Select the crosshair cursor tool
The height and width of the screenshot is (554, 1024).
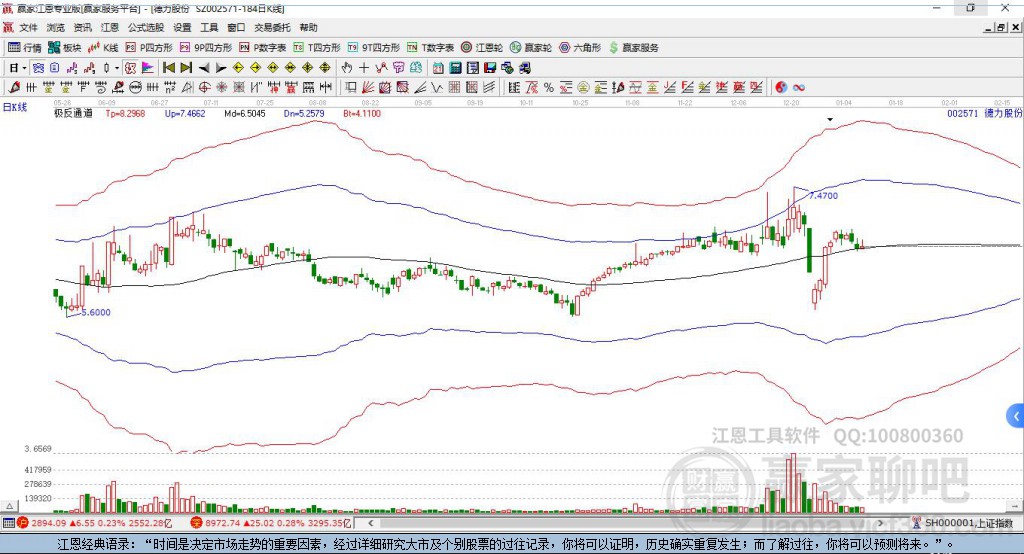point(364,68)
